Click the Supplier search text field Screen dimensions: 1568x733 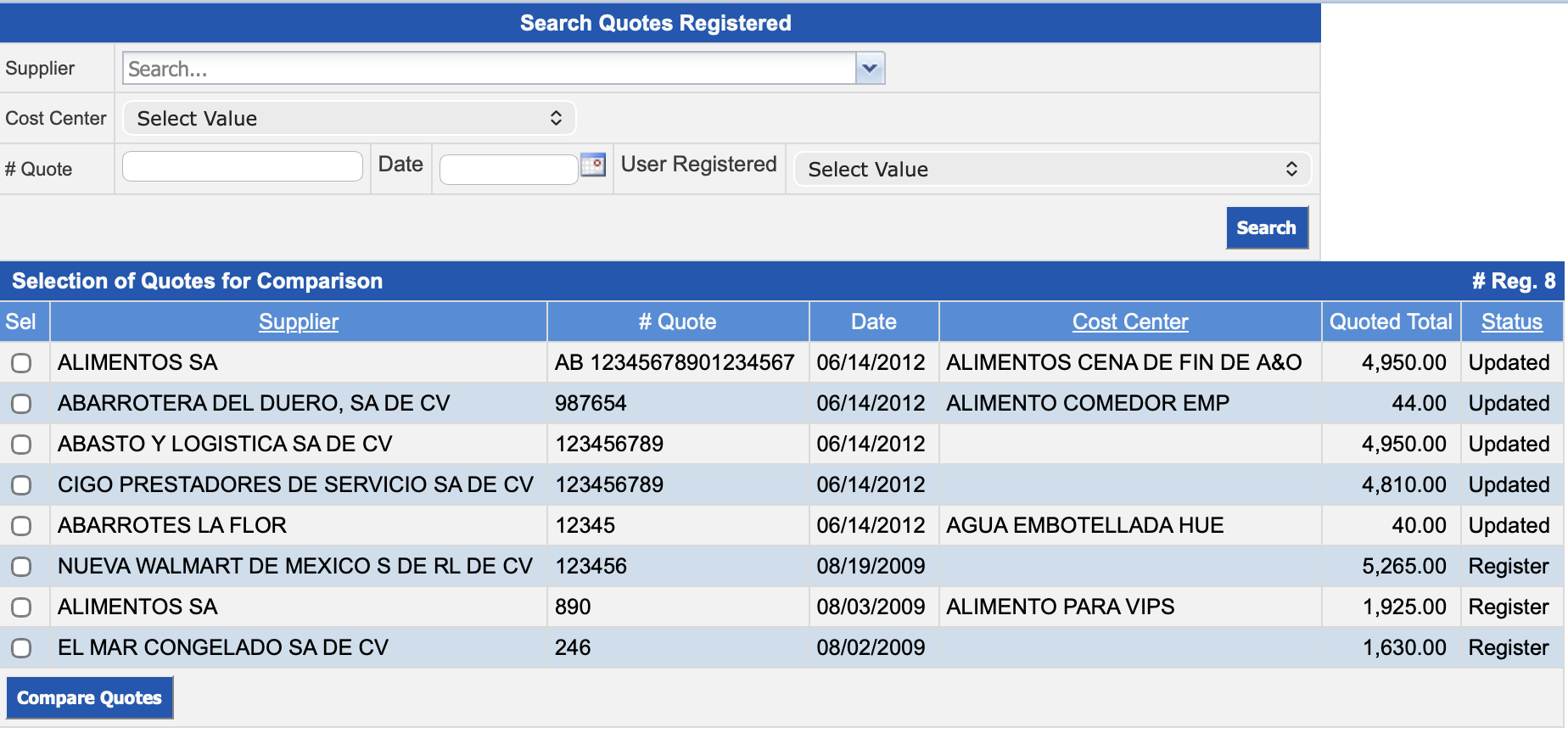point(489,69)
